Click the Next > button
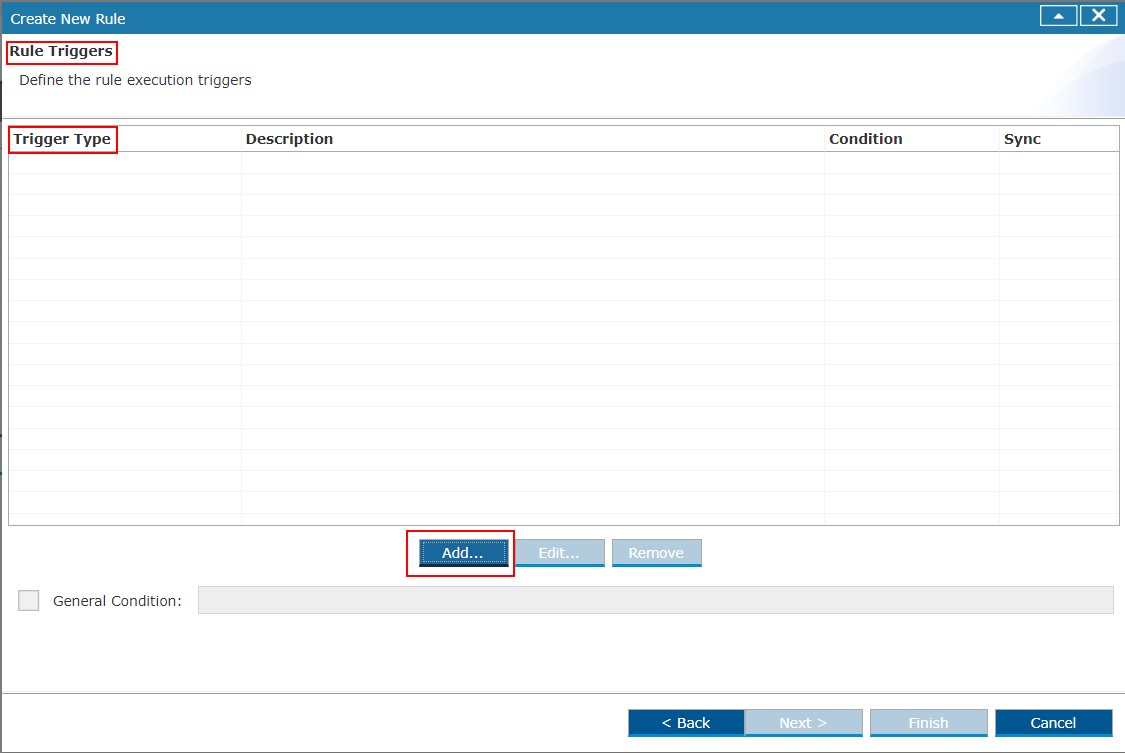This screenshot has width=1125, height=753. (804, 723)
